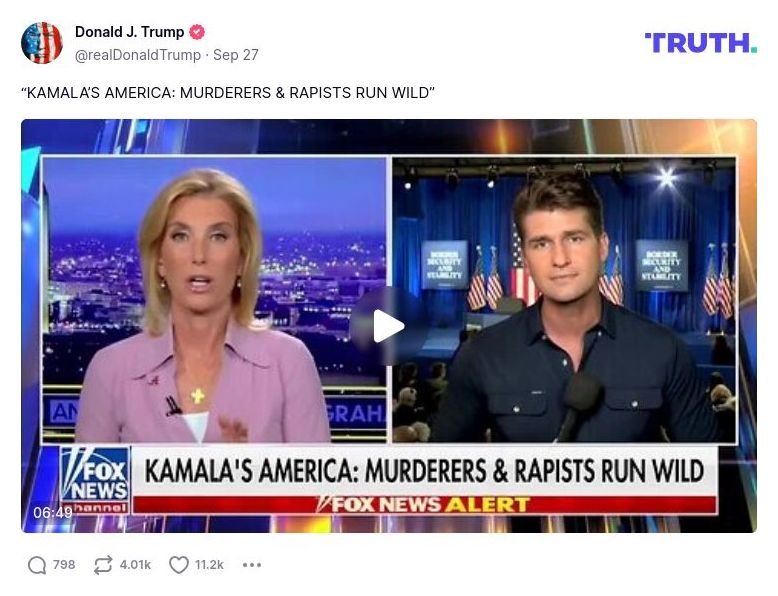Viewport: 778px width, 596px height.
Task: Click the reply speech bubble icon
Action: click(x=37, y=565)
